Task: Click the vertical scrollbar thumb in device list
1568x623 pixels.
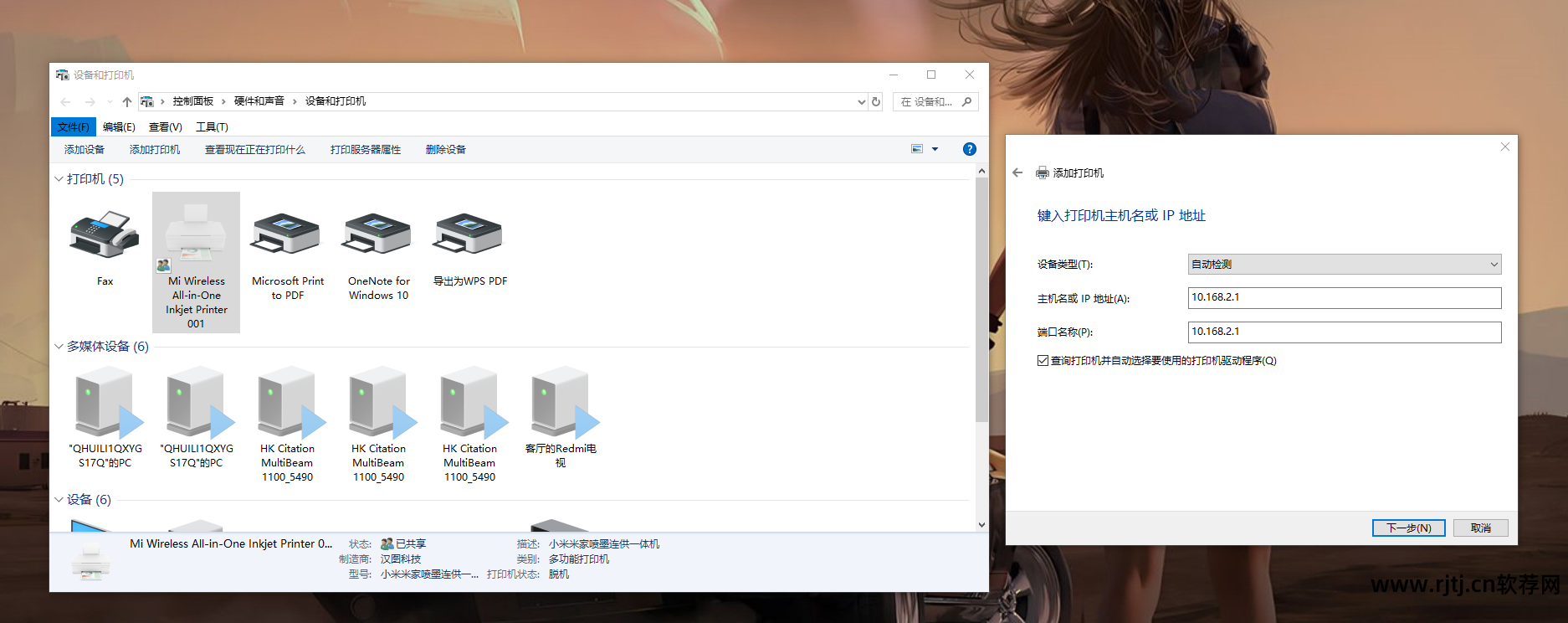Action: (x=981, y=300)
